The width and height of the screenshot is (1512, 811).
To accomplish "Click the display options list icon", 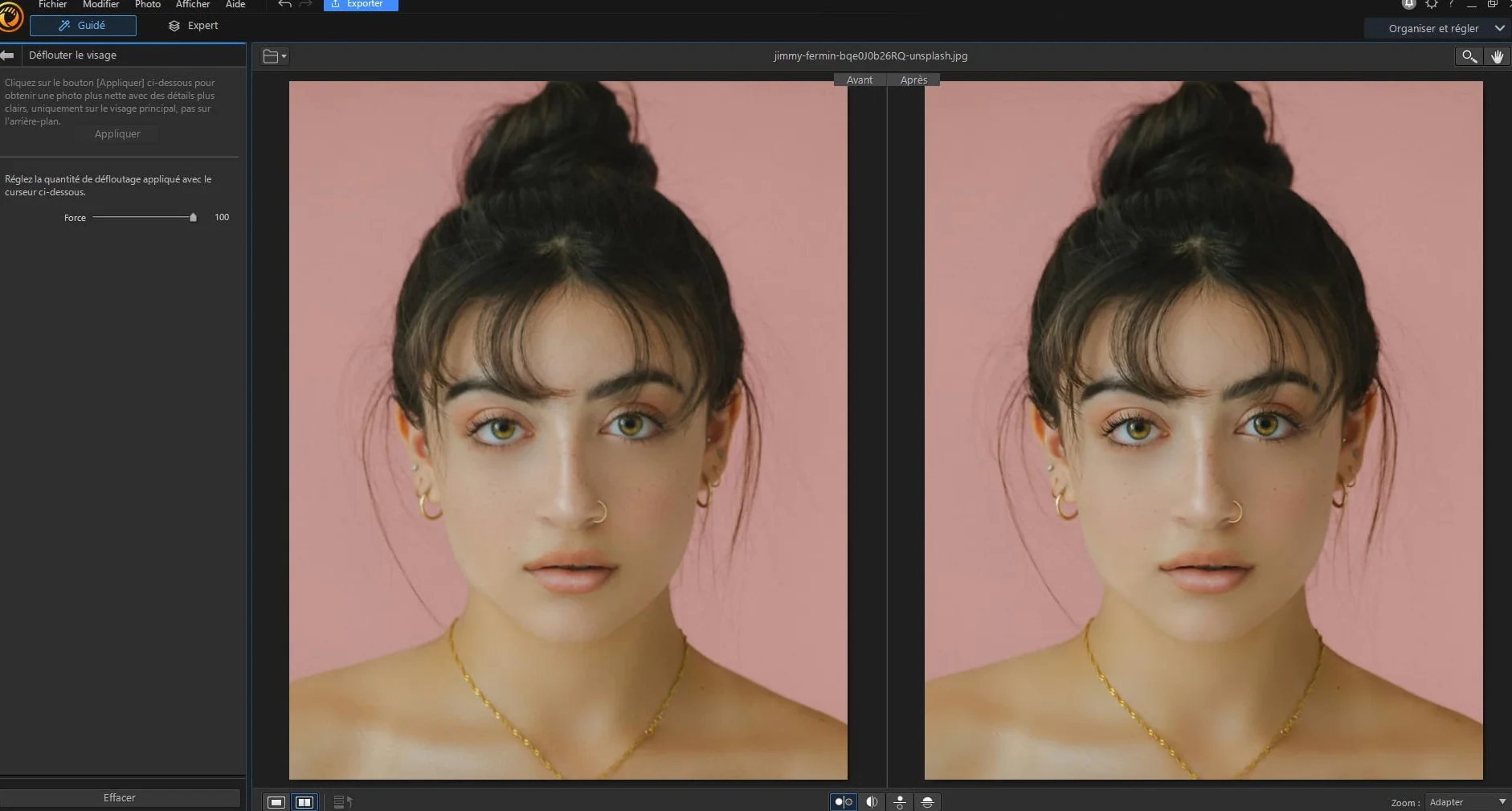I will (343, 801).
